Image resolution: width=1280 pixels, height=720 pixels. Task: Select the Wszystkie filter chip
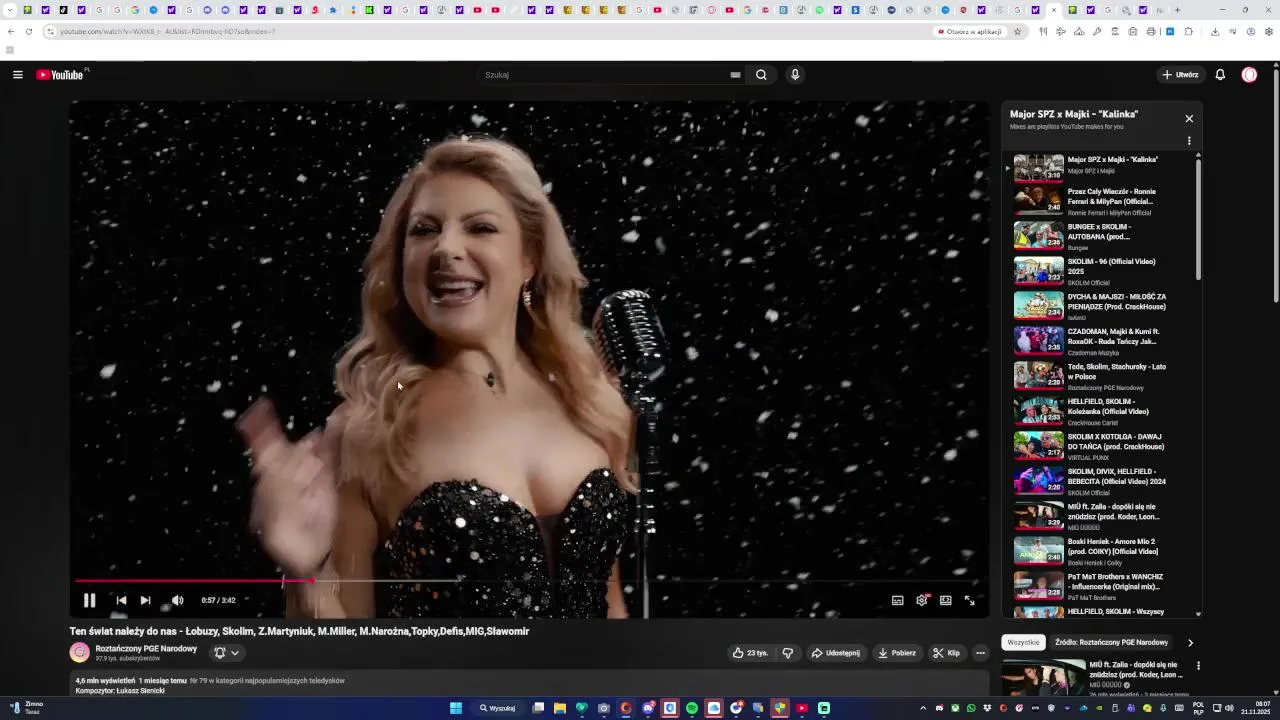(1023, 642)
